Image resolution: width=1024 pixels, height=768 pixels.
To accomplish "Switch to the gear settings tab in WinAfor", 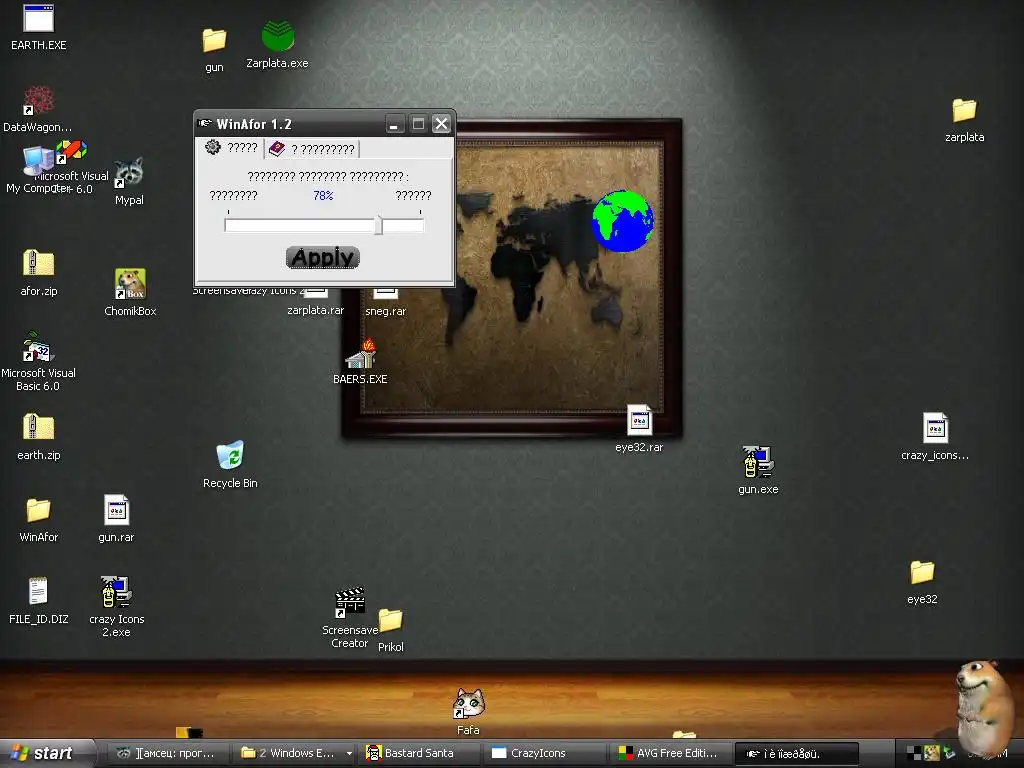I will coord(231,148).
